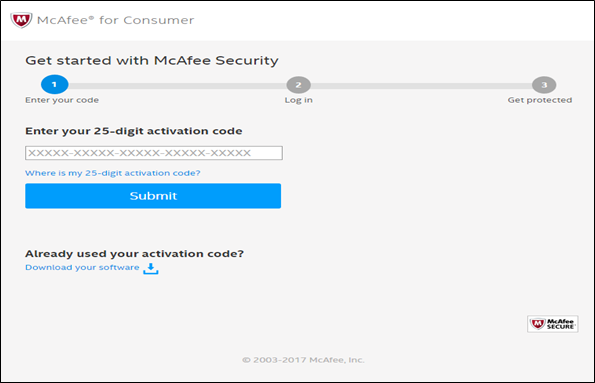Click 'Already used your activation code?' heading

pyautogui.click(x=134, y=254)
